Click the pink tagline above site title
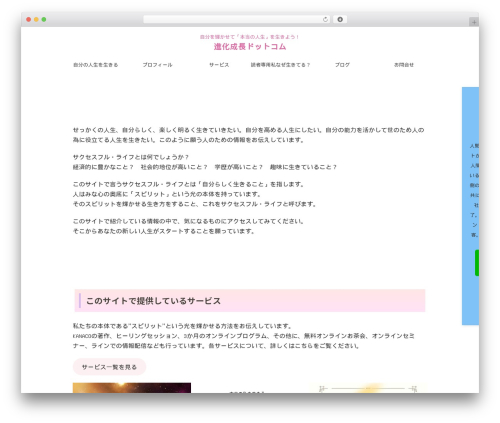 click(x=249, y=37)
